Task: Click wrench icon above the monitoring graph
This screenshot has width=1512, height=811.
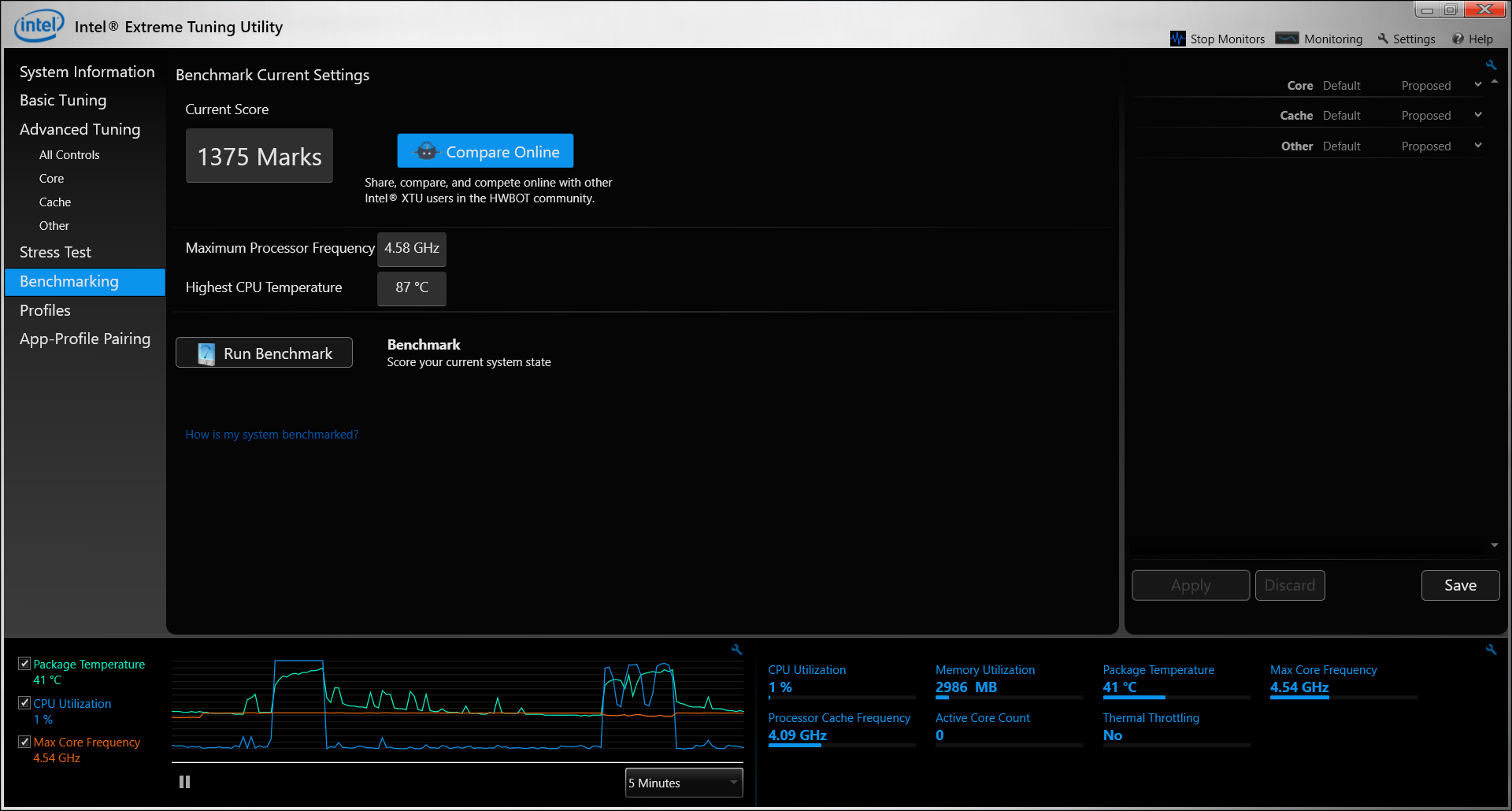Action: click(736, 650)
